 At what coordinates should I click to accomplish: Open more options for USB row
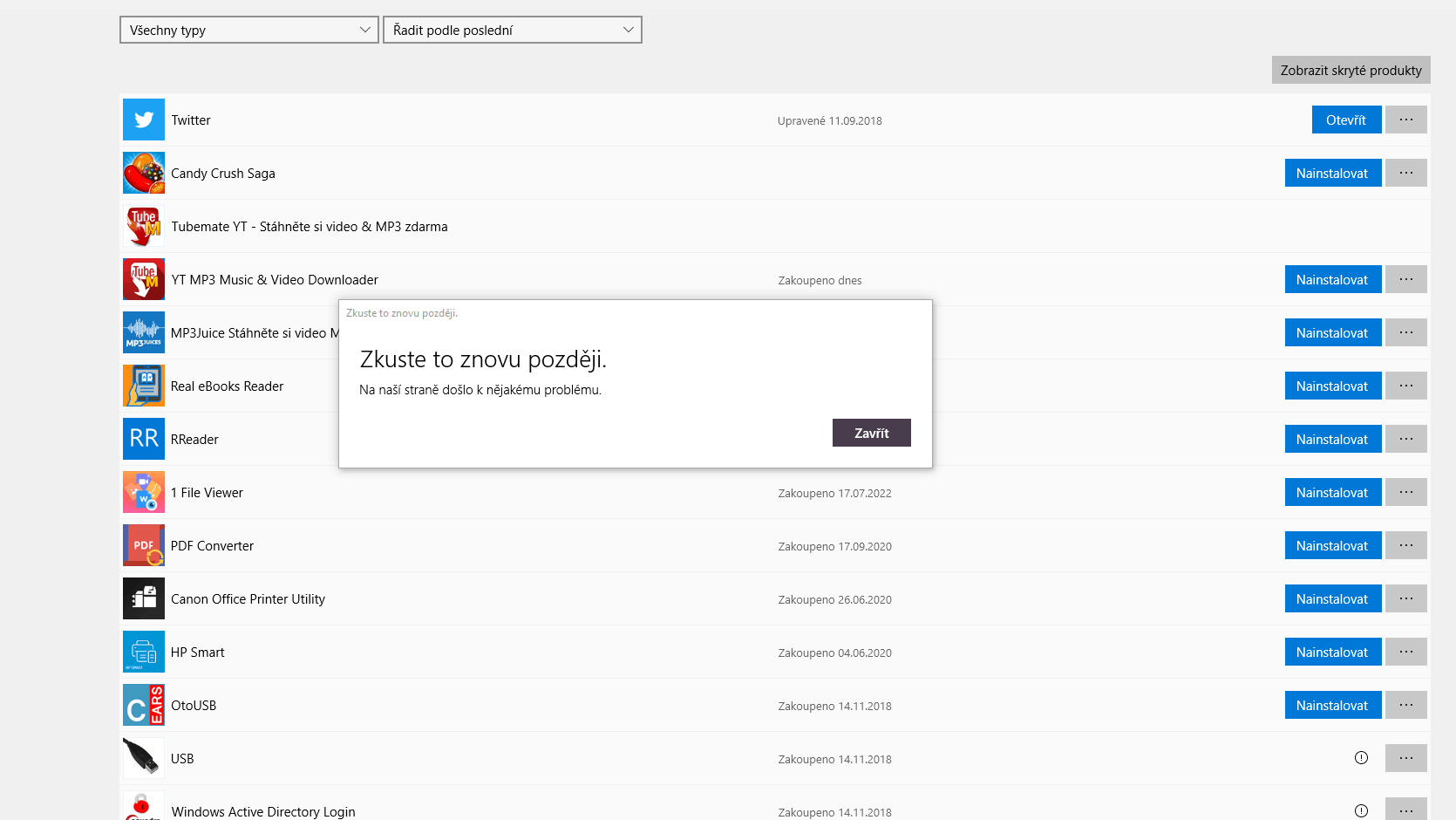tap(1406, 758)
